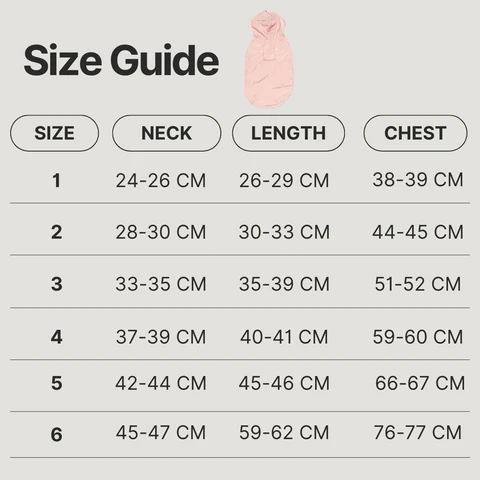Select the CHEST column header pill

(415, 133)
